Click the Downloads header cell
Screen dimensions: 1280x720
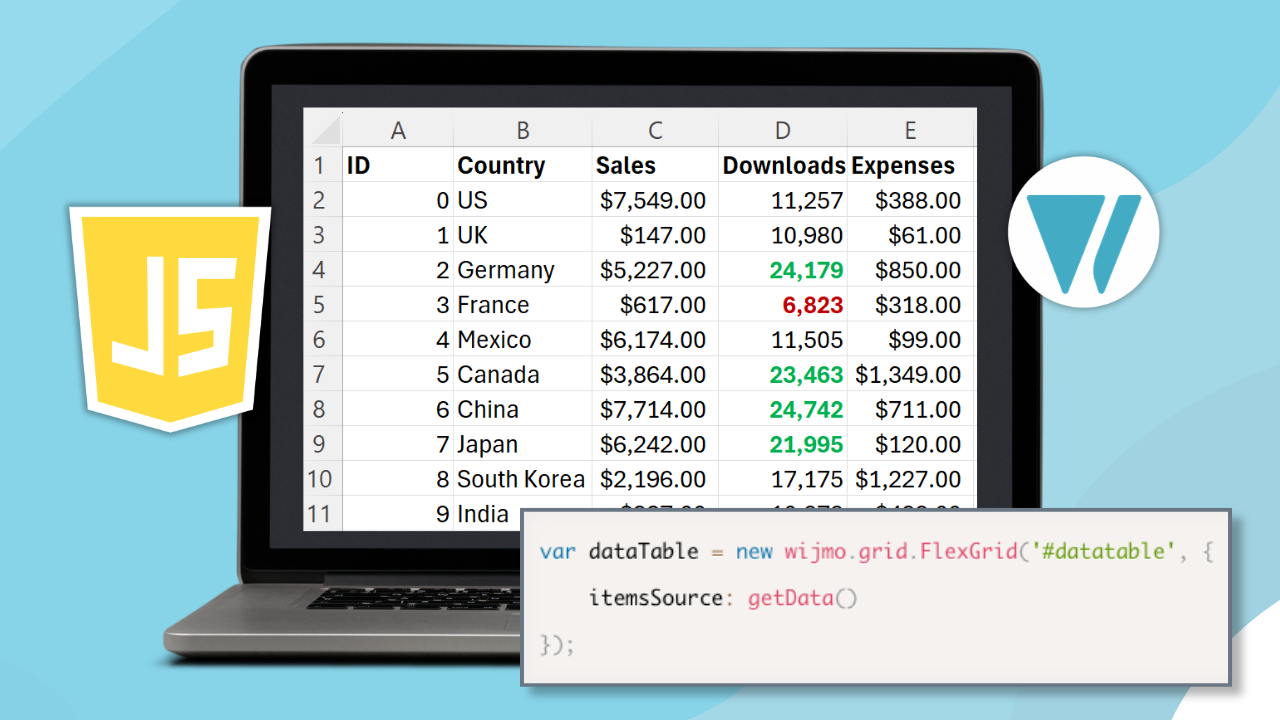click(783, 165)
